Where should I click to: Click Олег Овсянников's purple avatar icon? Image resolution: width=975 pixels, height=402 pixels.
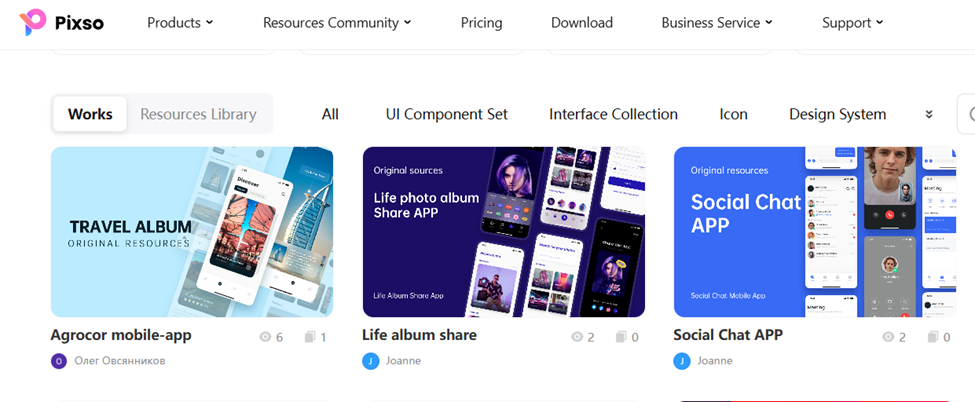point(58,361)
